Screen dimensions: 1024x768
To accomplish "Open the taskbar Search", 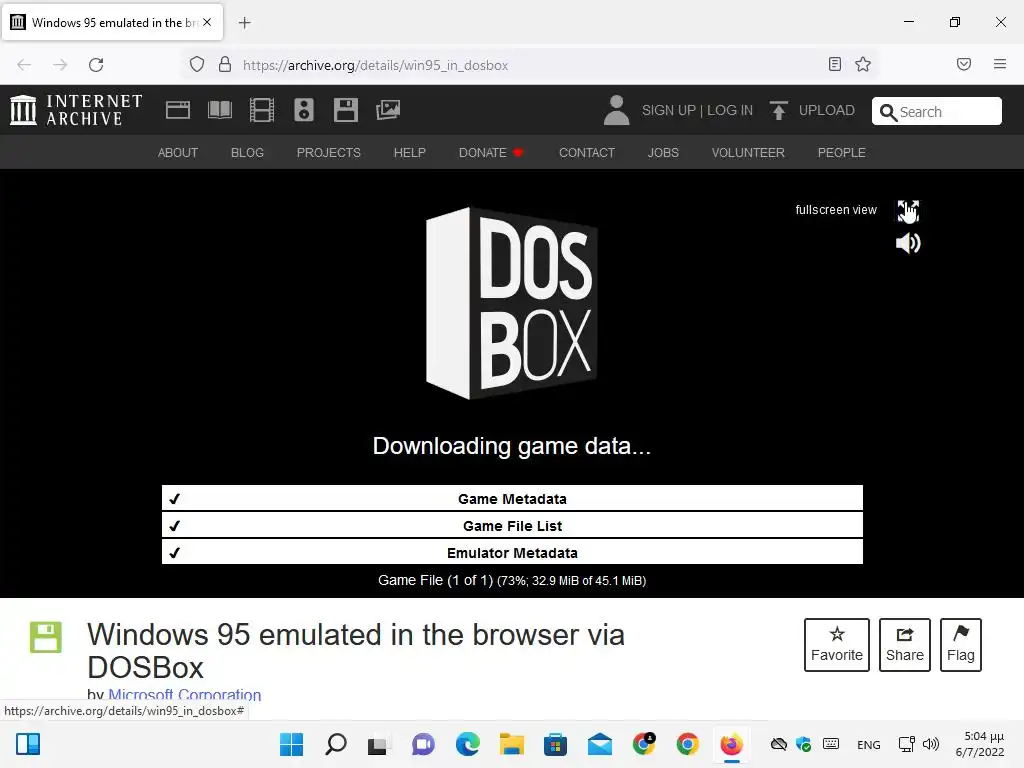I will (336, 744).
